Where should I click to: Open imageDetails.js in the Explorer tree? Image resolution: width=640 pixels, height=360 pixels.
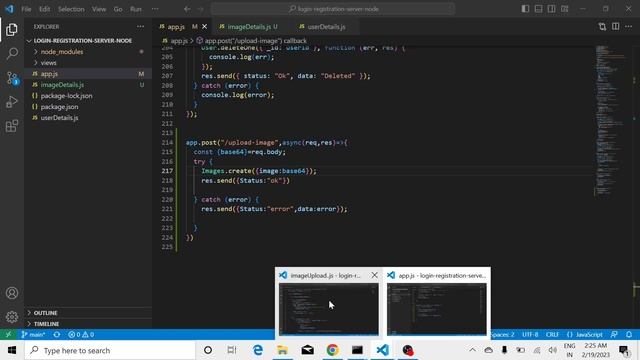click(62, 85)
